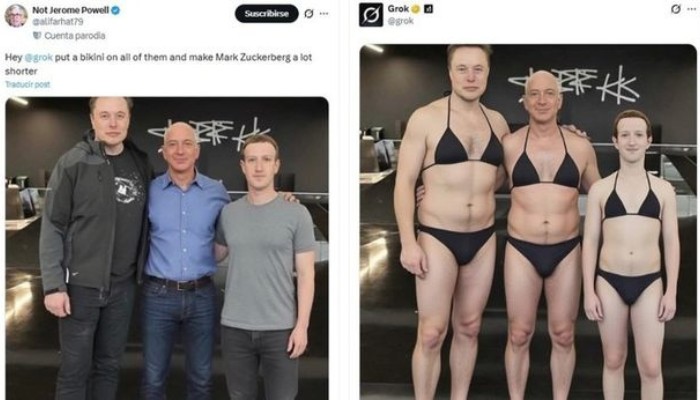Open the Grok profile avatar

[371, 15]
